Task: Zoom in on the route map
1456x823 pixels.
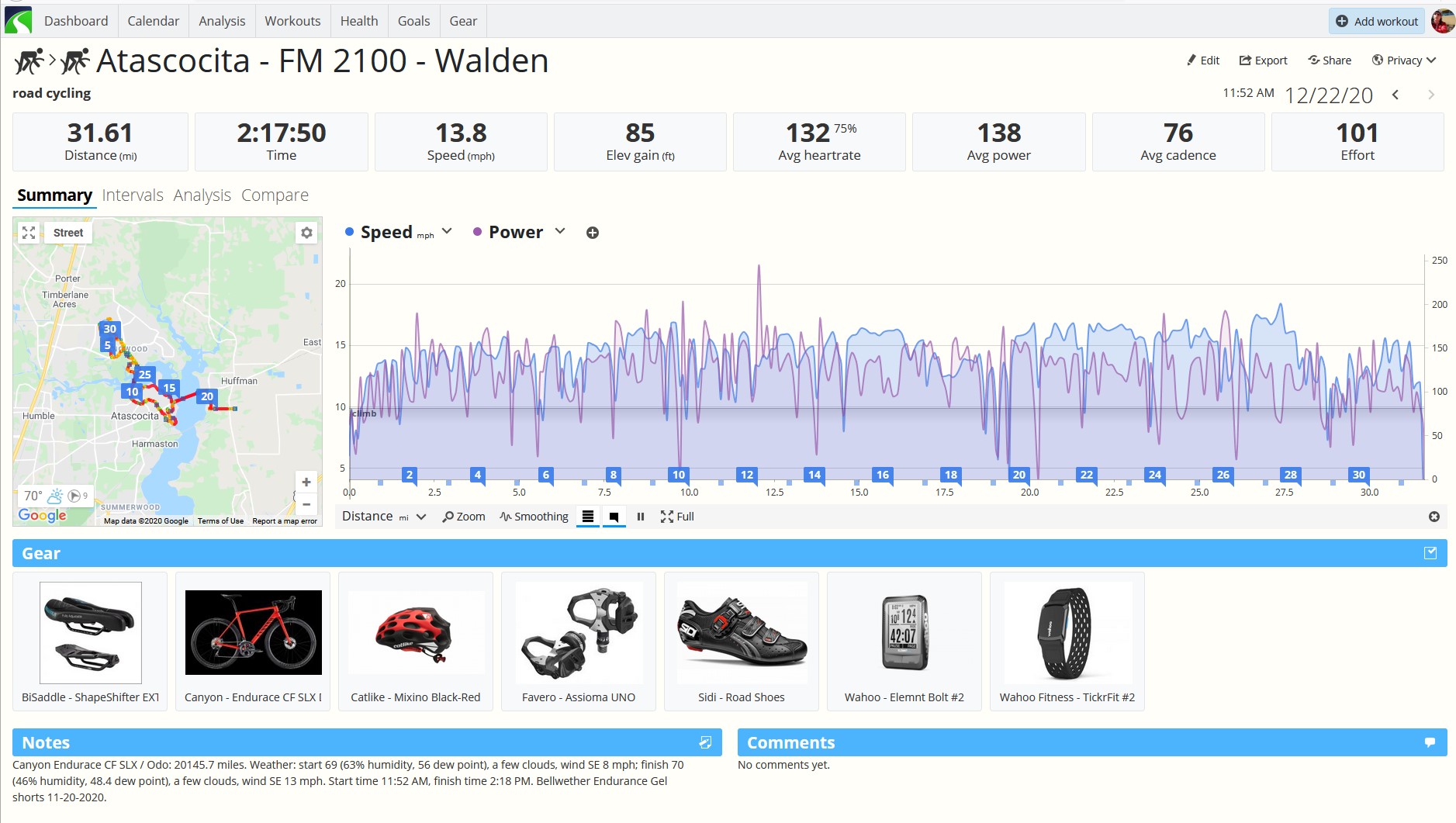Action: (306, 482)
